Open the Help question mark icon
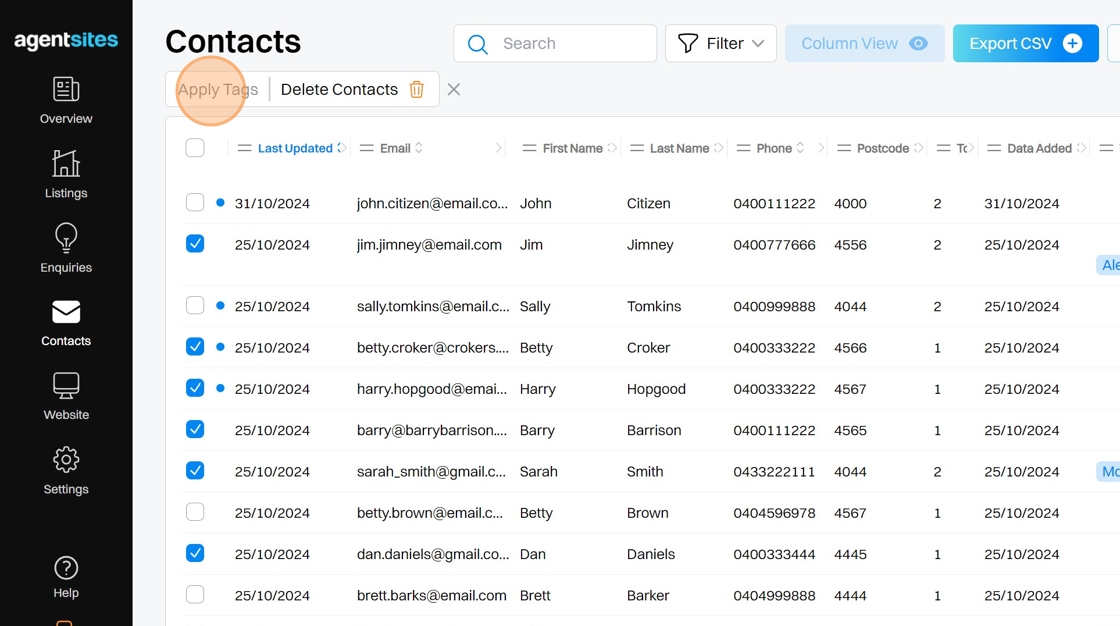Screen dimensions: 1120x626 click(66, 568)
